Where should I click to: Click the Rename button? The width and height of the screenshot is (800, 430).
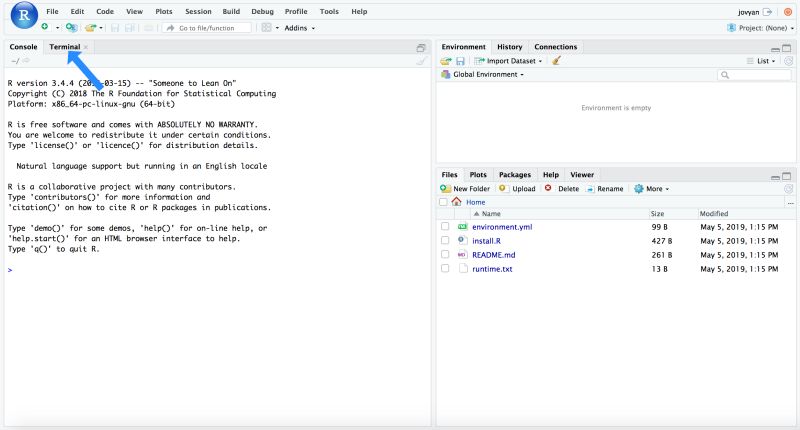605,189
